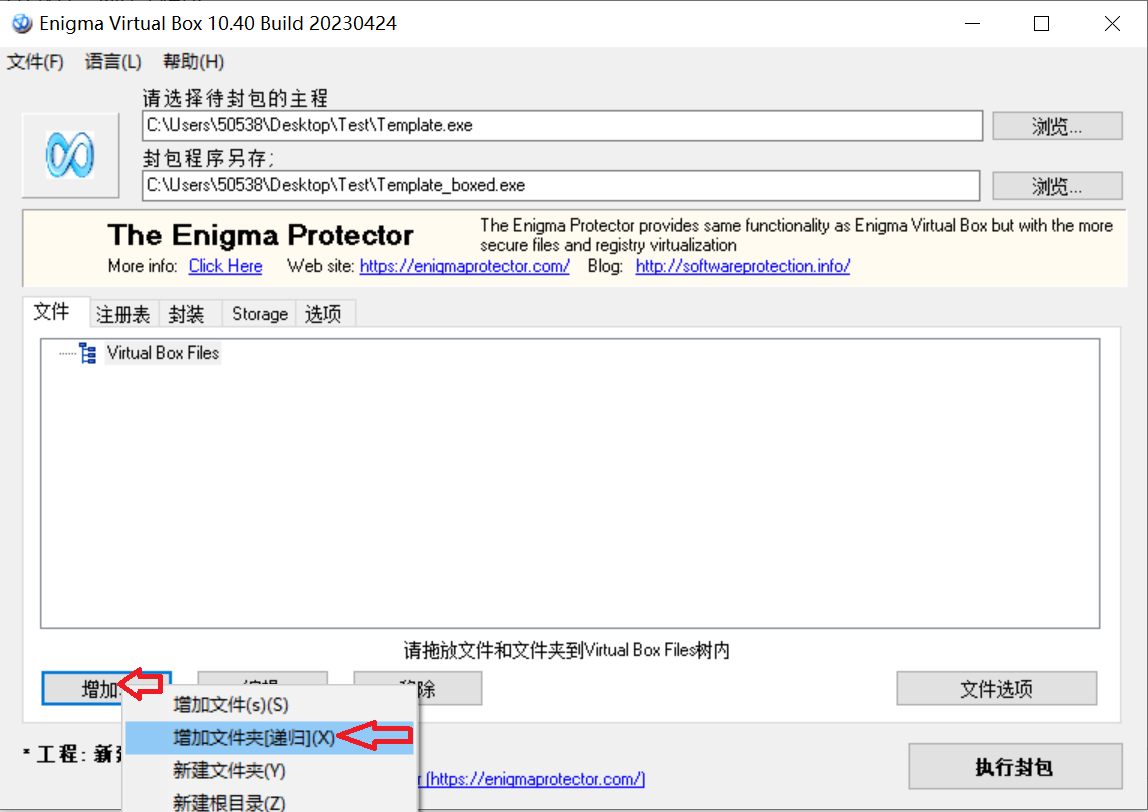Image resolution: width=1148 pixels, height=812 pixels.
Task: Open the 语言(L) menu
Action: coord(113,62)
